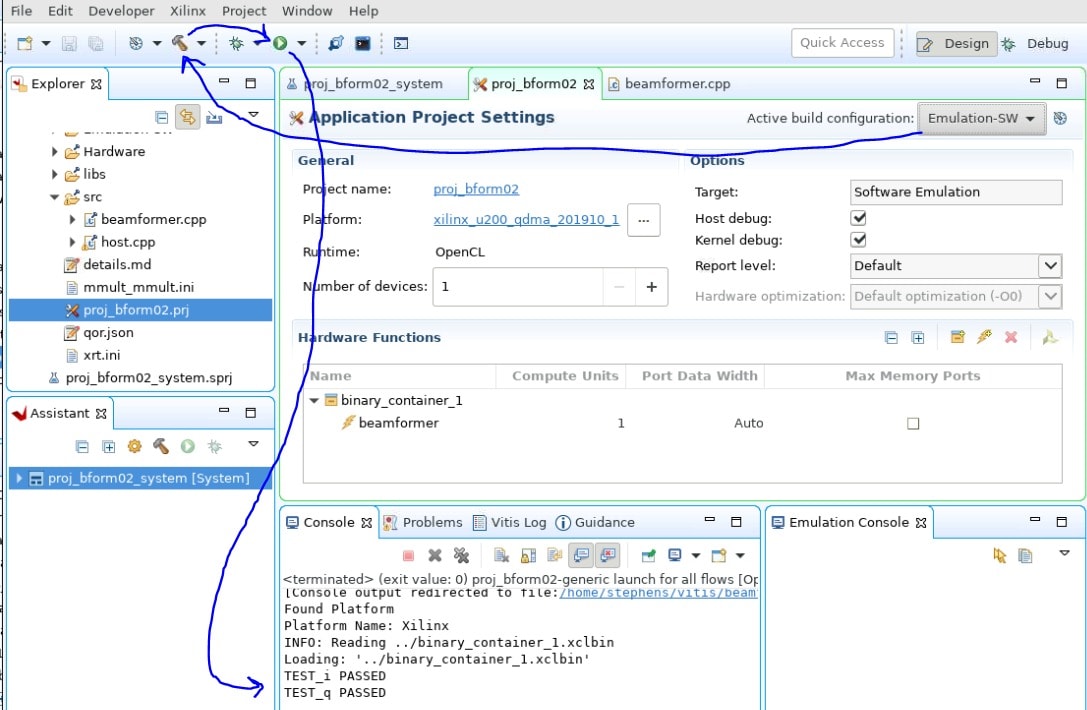
Task: Click the New project wizard icon
Action: pyautogui.click(x=25, y=43)
